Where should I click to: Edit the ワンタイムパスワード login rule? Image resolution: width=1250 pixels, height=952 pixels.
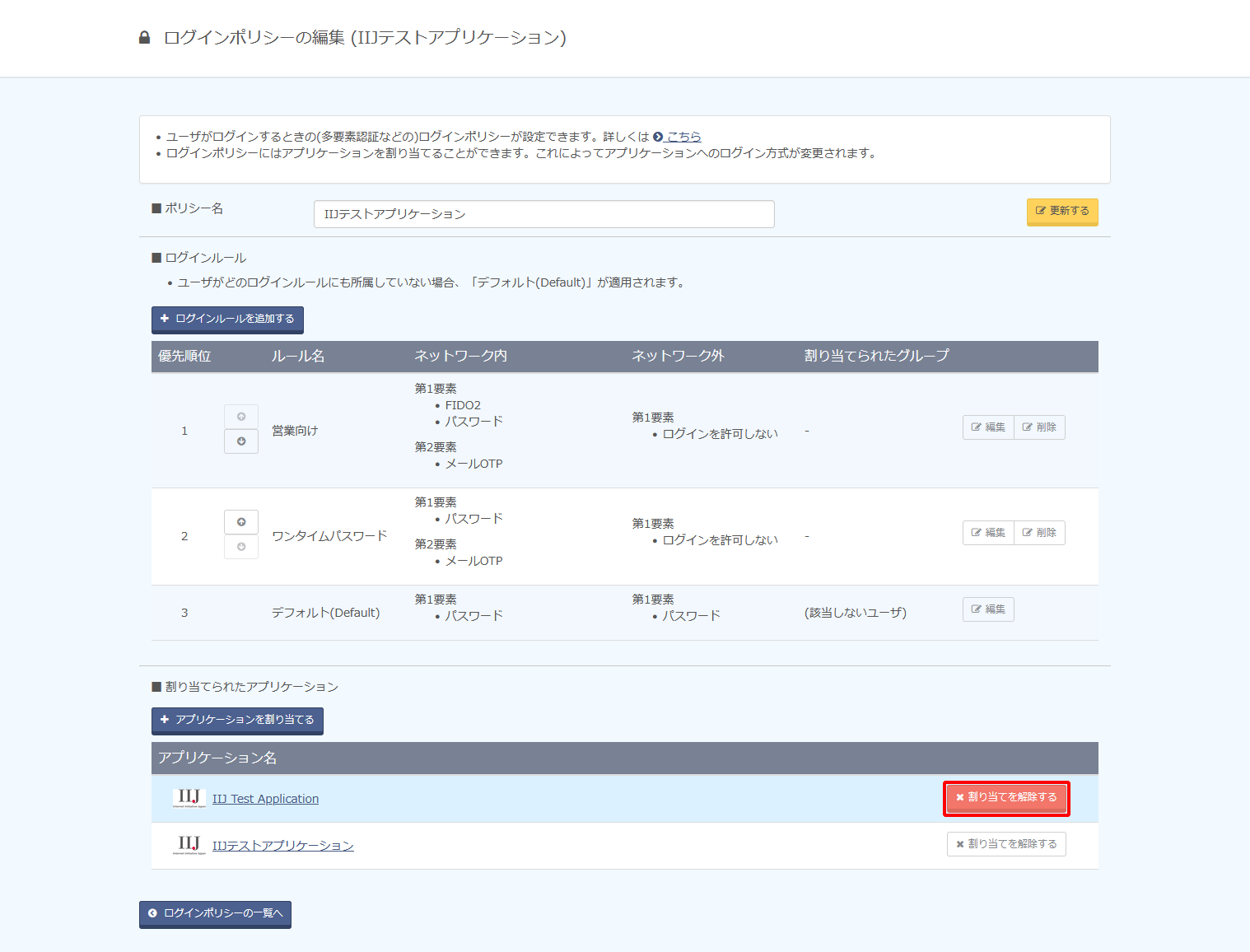coord(988,533)
